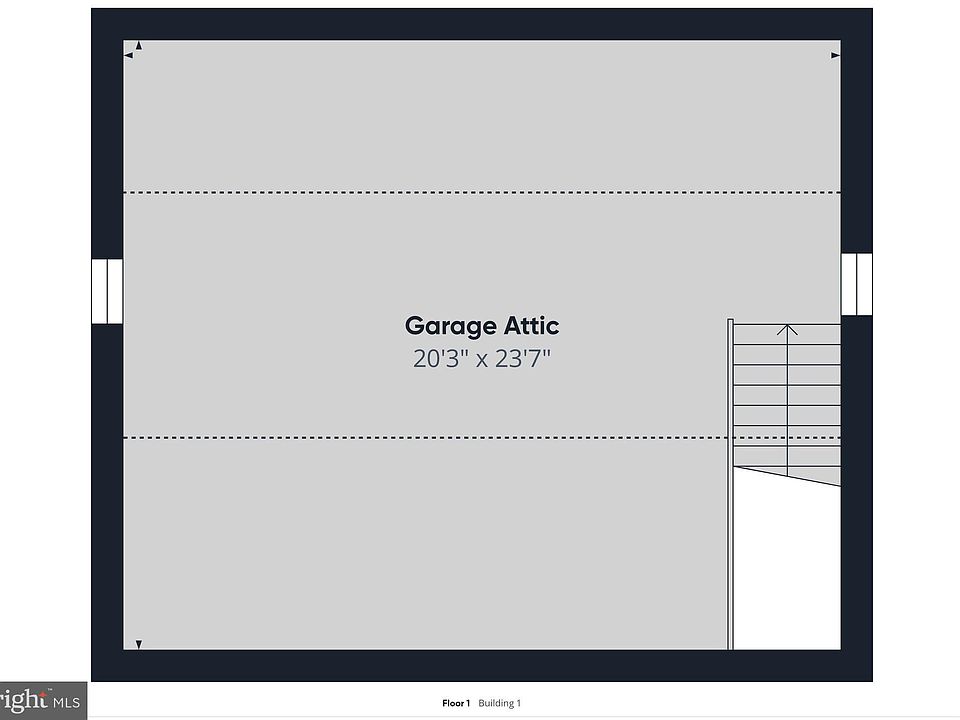Select the left wall window symbol
This screenshot has width=960, height=720.
pos(107,291)
